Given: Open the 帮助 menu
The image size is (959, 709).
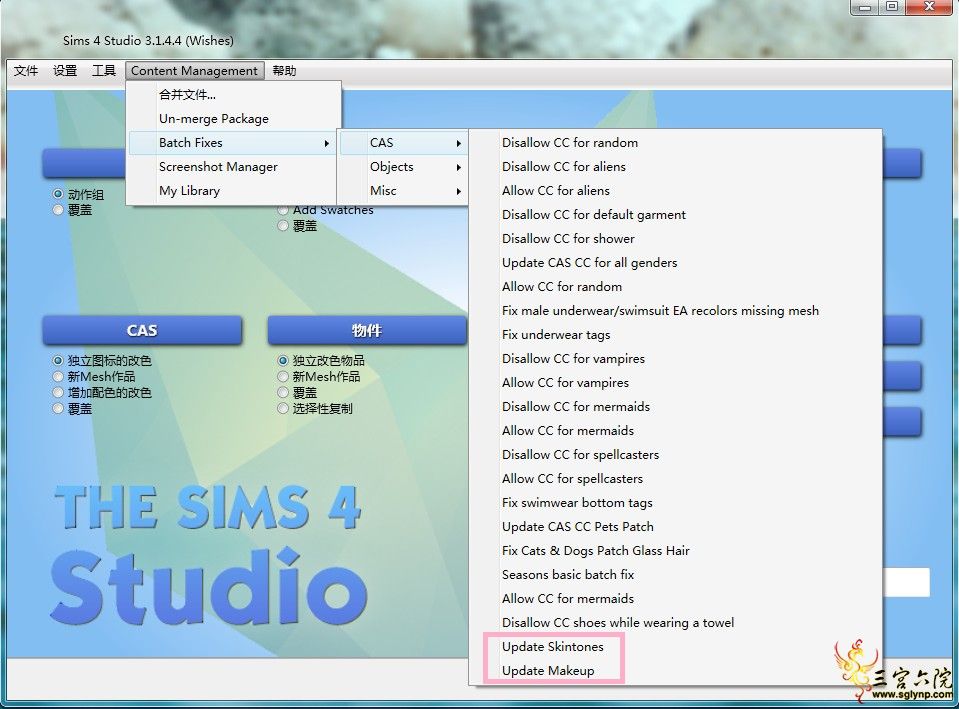Looking at the screenshot, I should [x=284, y=71].
